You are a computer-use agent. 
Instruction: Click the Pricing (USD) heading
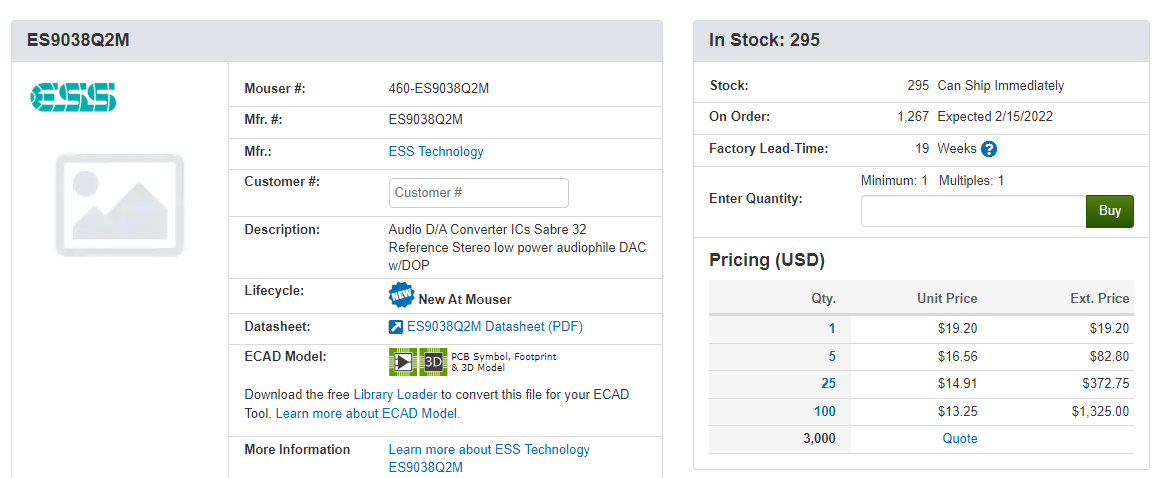click(767, 260)
